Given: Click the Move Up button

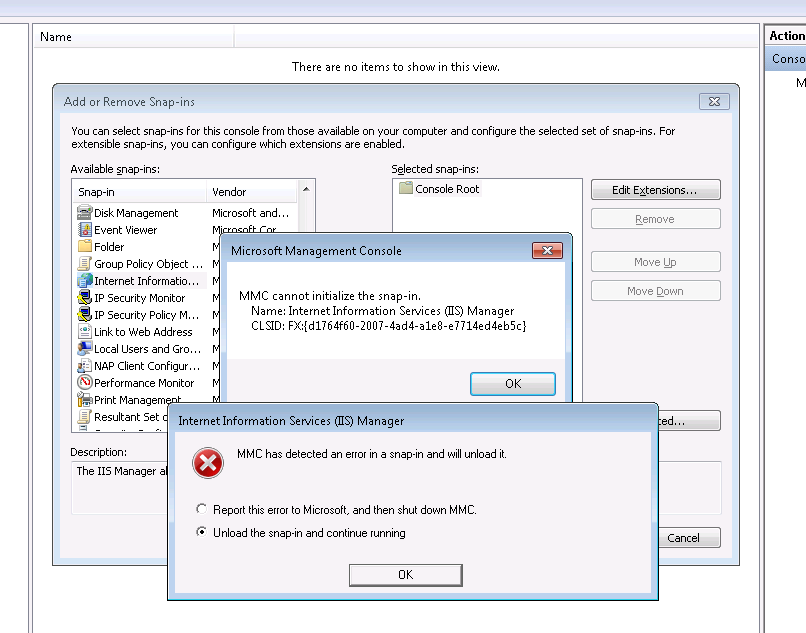Looking at the screenshot, I should [x=655, y=262].
